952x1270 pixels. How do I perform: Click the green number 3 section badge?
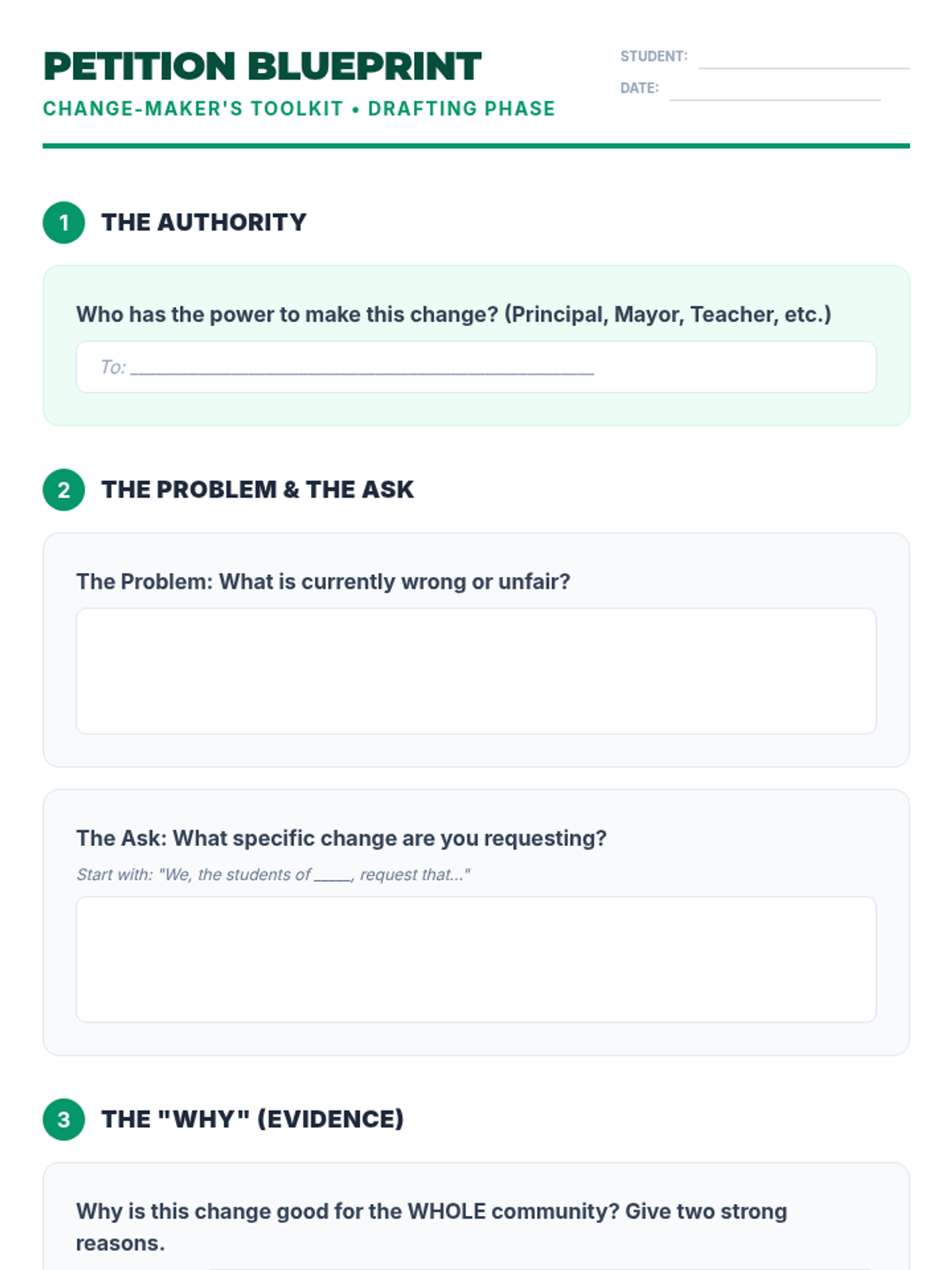[x=63, y=1119]
